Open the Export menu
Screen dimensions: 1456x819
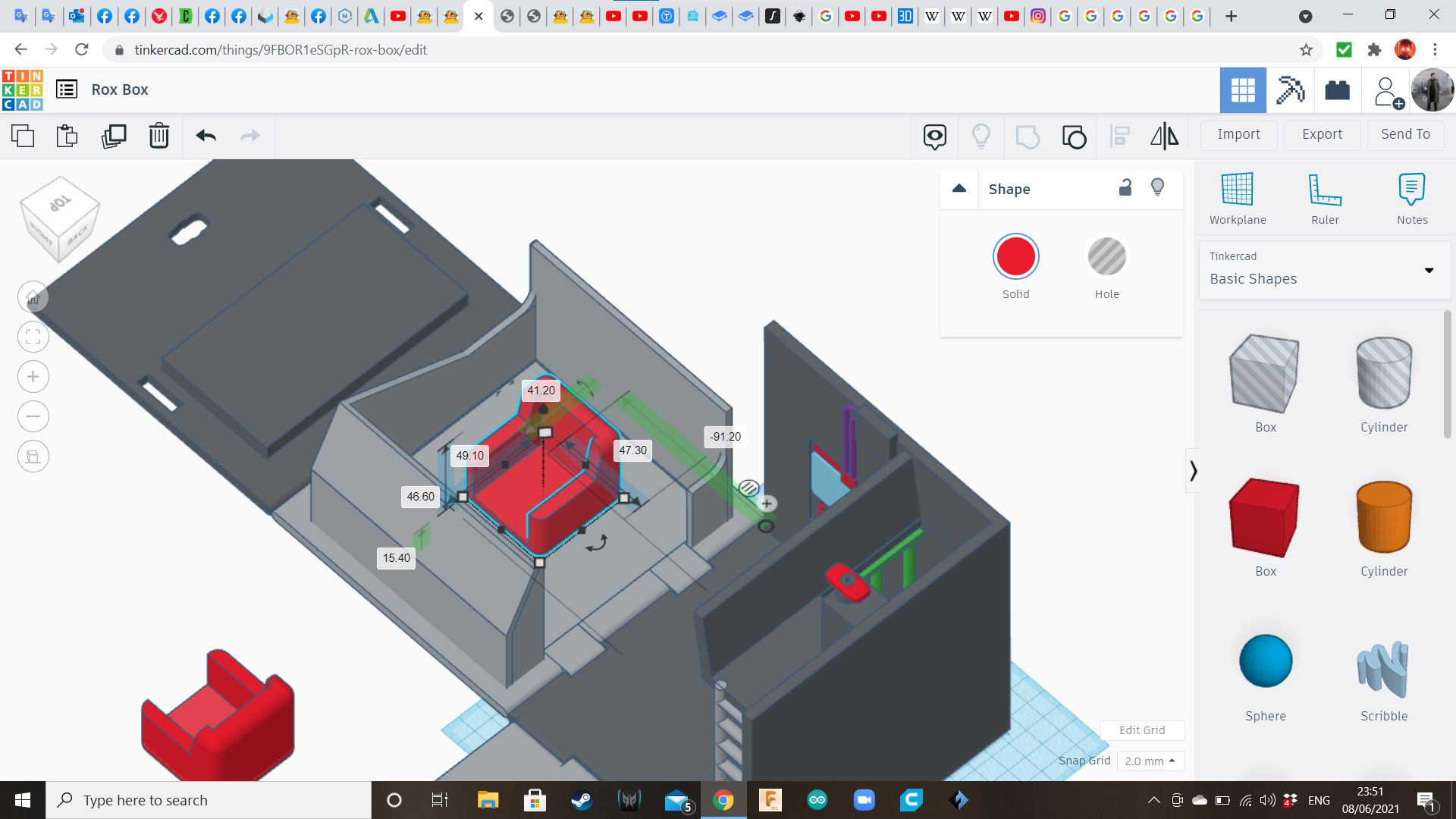pyautogui.click(x=1322, y=134)
